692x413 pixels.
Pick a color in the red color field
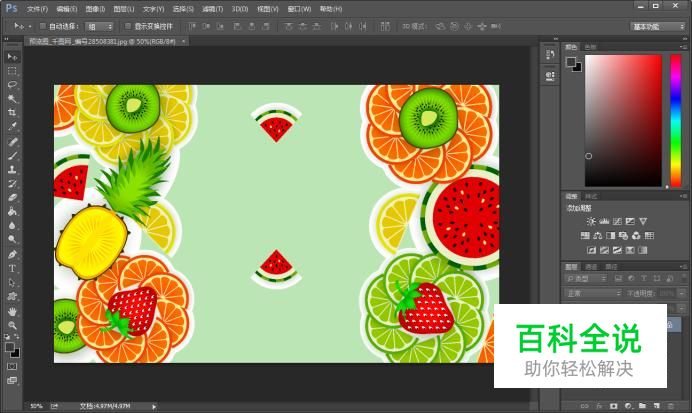pos(623,120)
